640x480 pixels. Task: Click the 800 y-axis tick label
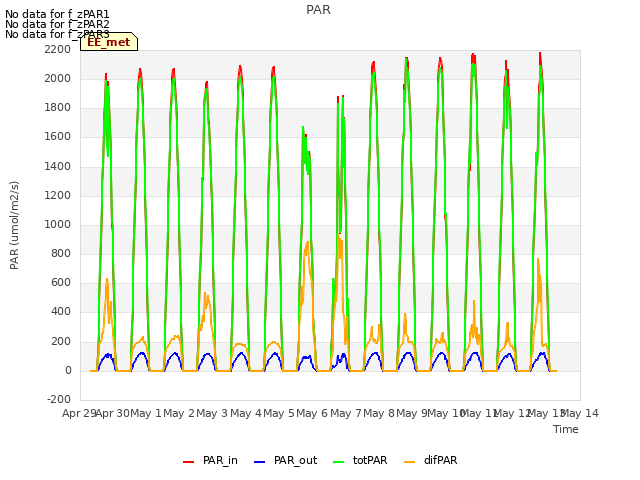click(61, 254)
